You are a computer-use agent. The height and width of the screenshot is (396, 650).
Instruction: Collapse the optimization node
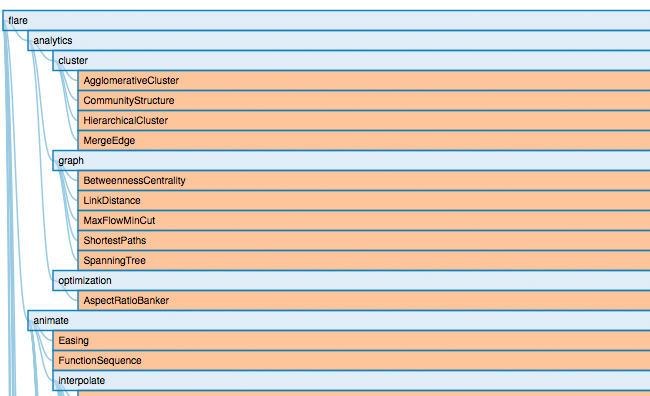point(351,280)
